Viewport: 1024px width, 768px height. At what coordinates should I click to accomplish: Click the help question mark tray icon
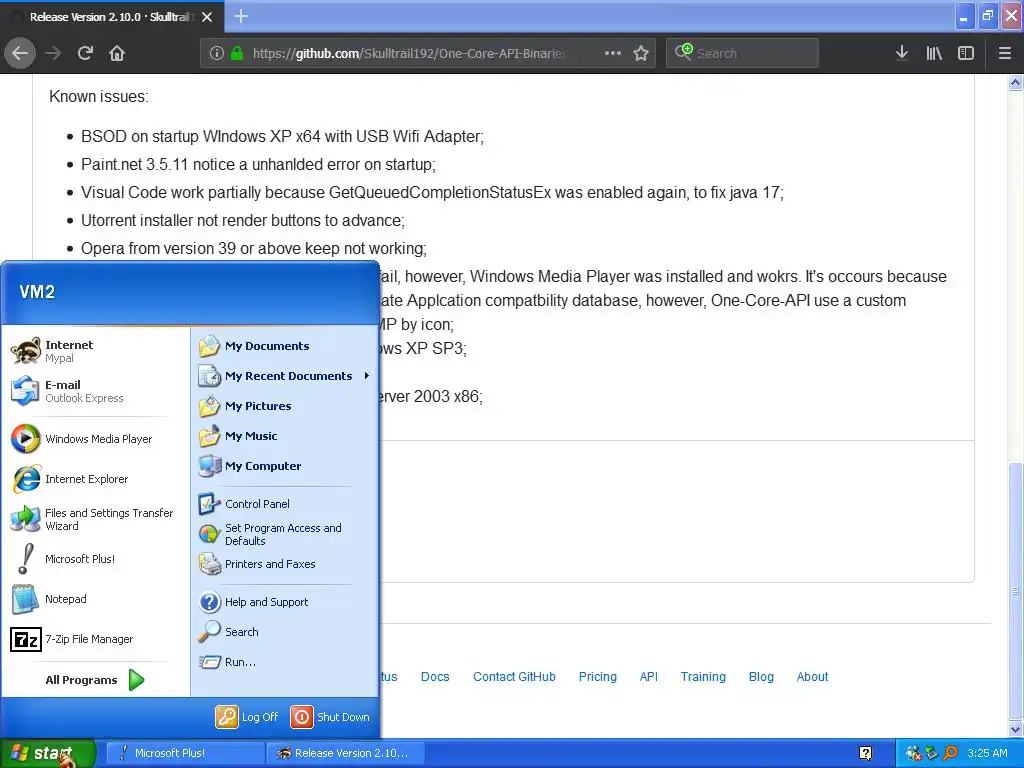click(865, 754)
